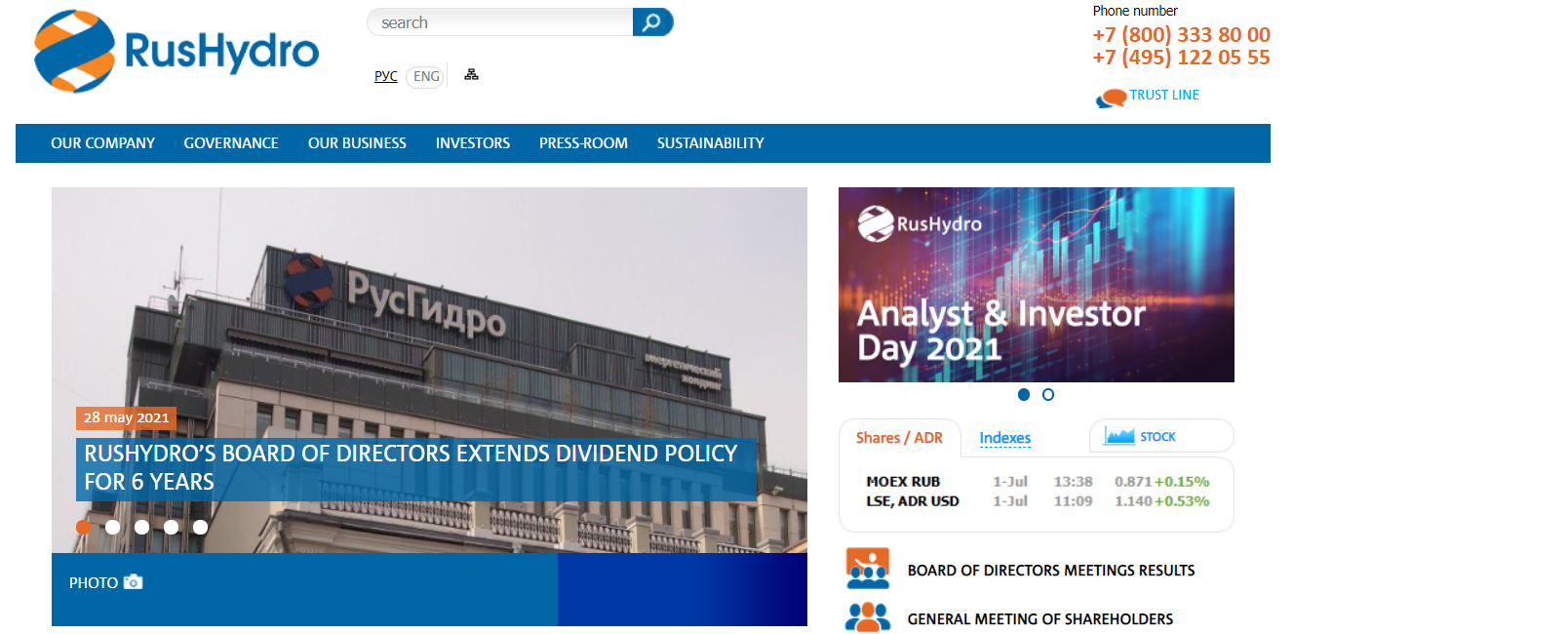The image size is (1568, 634).
Task: Open the SUSTAINABILITY menu
Action: [711, 143]
